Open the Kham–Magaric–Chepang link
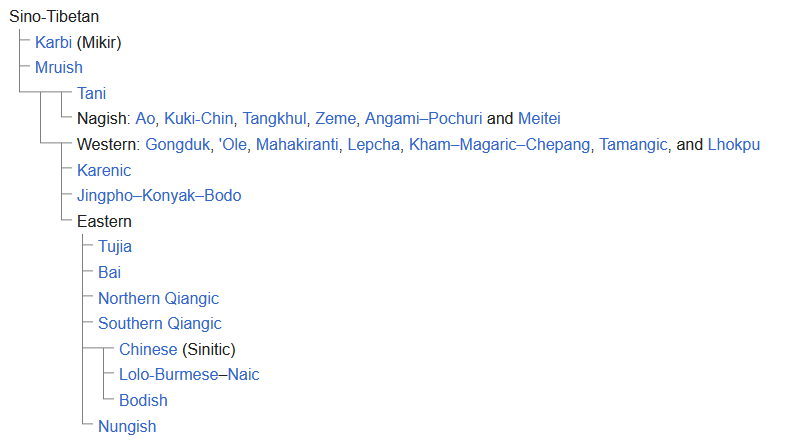The width and height of the screenshot is (797, 446). pos(500,145)
